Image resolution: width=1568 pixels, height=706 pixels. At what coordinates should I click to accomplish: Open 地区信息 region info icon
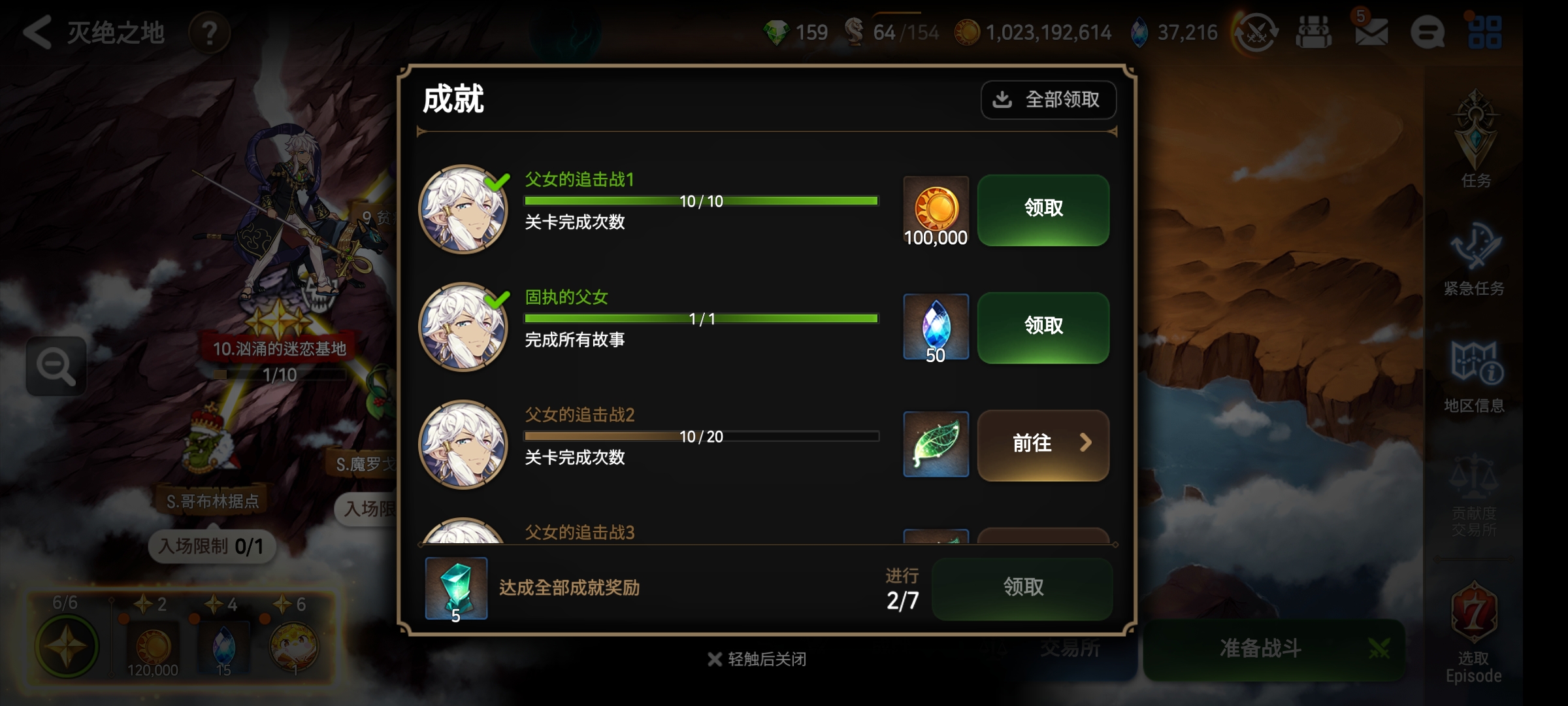(1474, 377)
